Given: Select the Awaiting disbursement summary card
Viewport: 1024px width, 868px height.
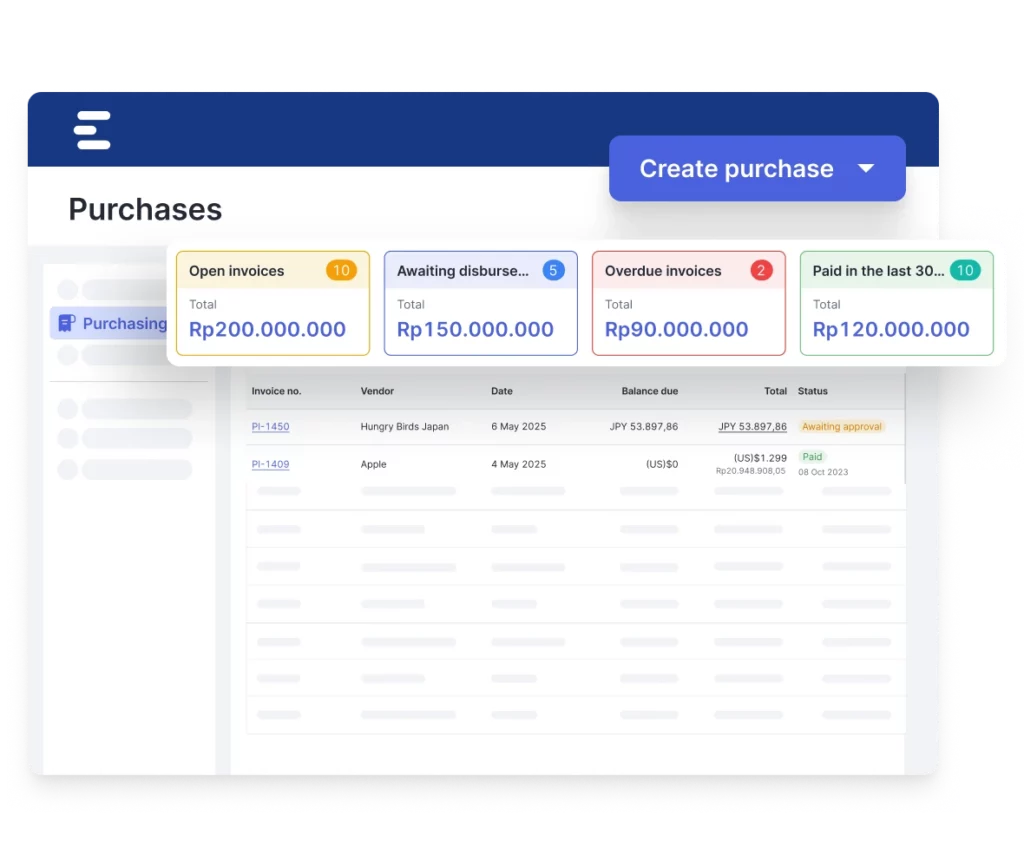Looking at the screenshot, I should [480, 304].
